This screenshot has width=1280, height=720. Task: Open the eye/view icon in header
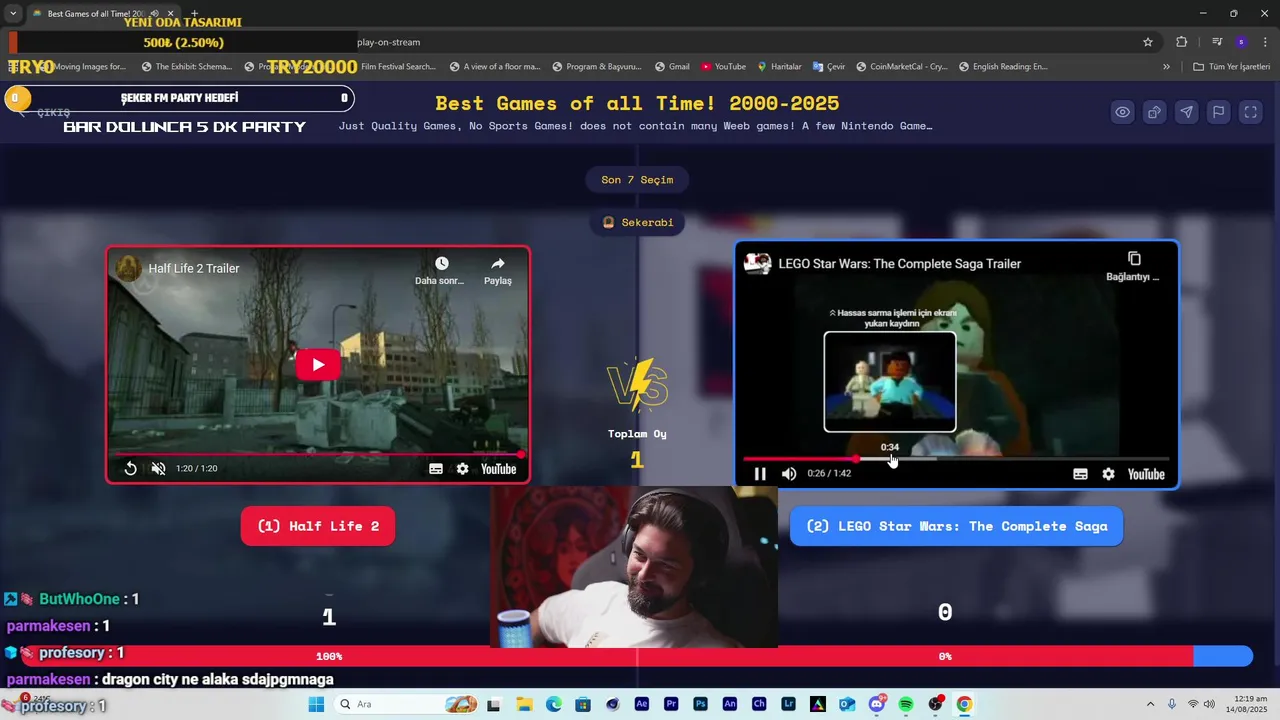coord(1123,112)
